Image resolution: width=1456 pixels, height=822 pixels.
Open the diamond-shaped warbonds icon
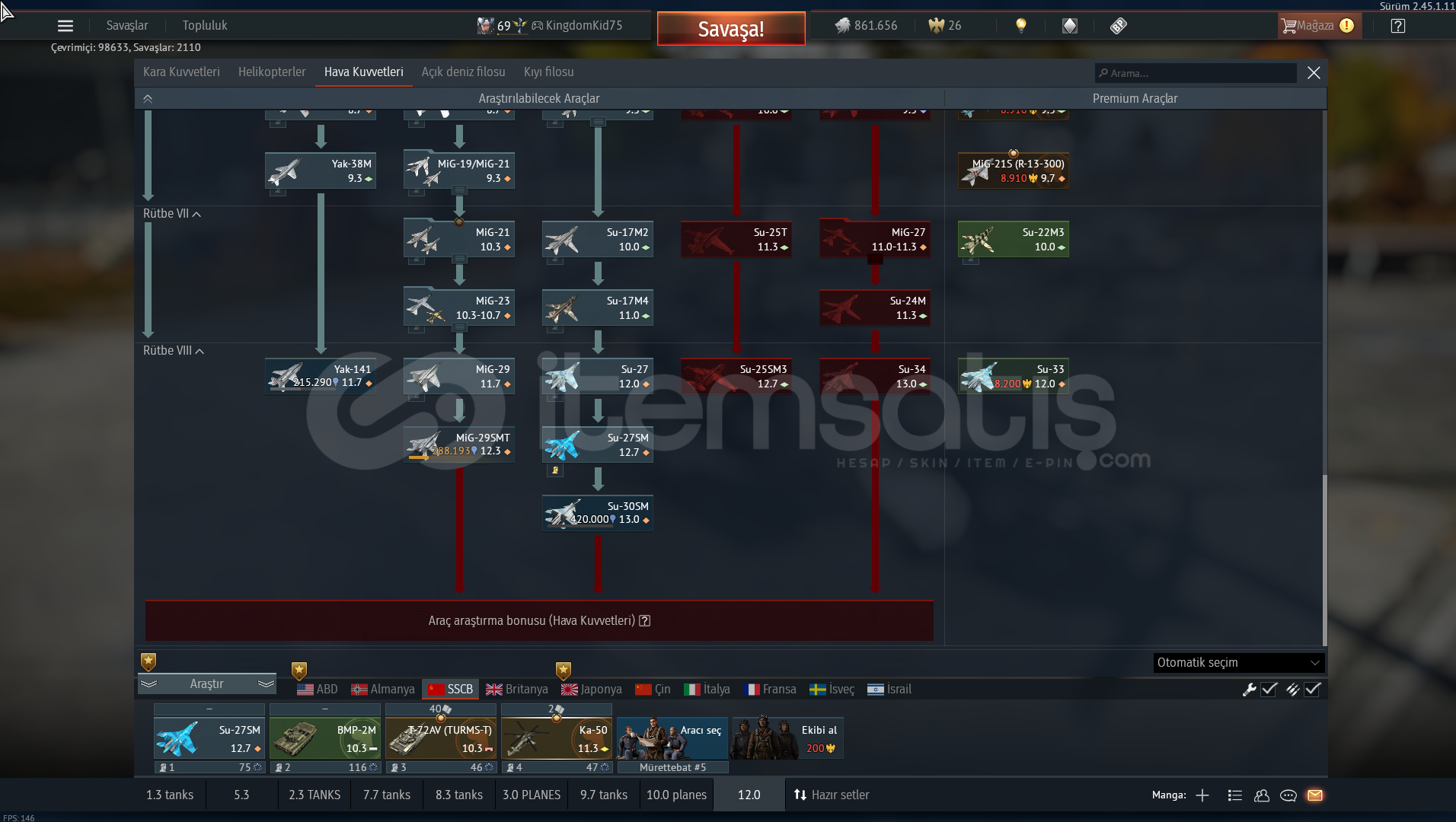pos(1070,26)
